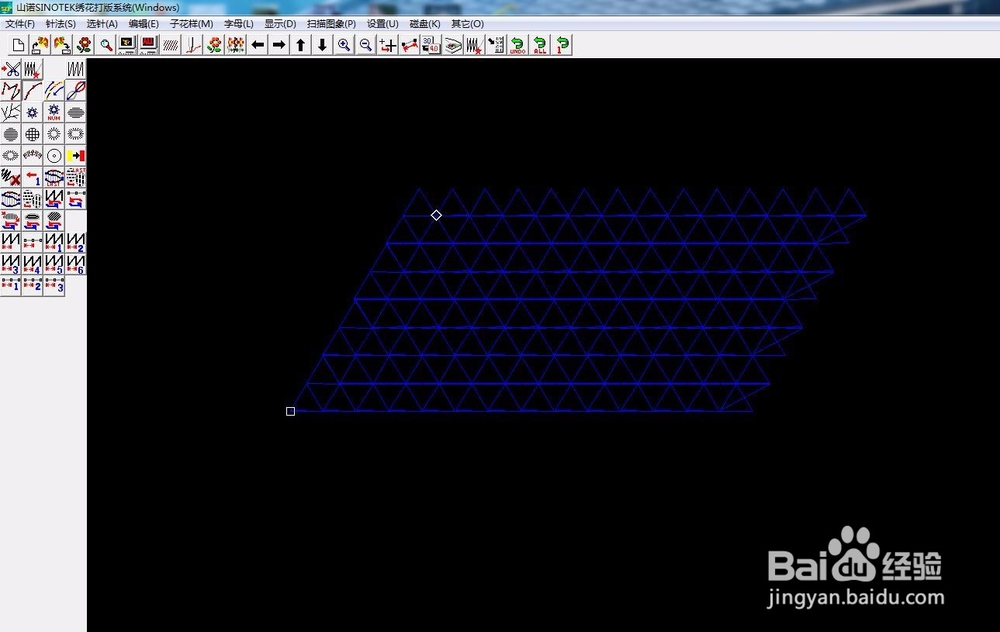Screen dimensions: 1000x632
Task: Click the red dumbbell measure distance icon
Action: [x=409, y=45]
